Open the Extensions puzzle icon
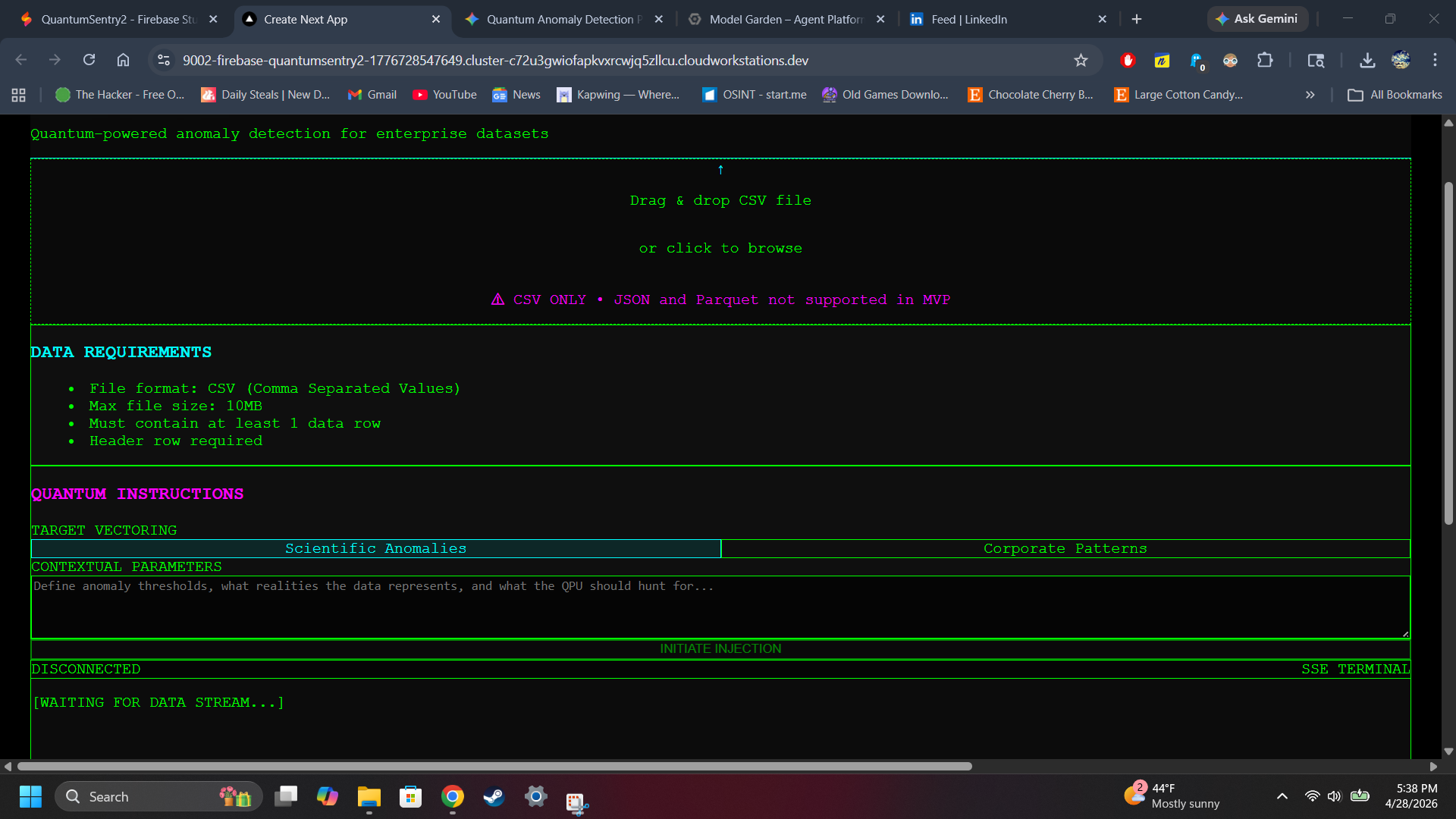 tap(1265, 60)
